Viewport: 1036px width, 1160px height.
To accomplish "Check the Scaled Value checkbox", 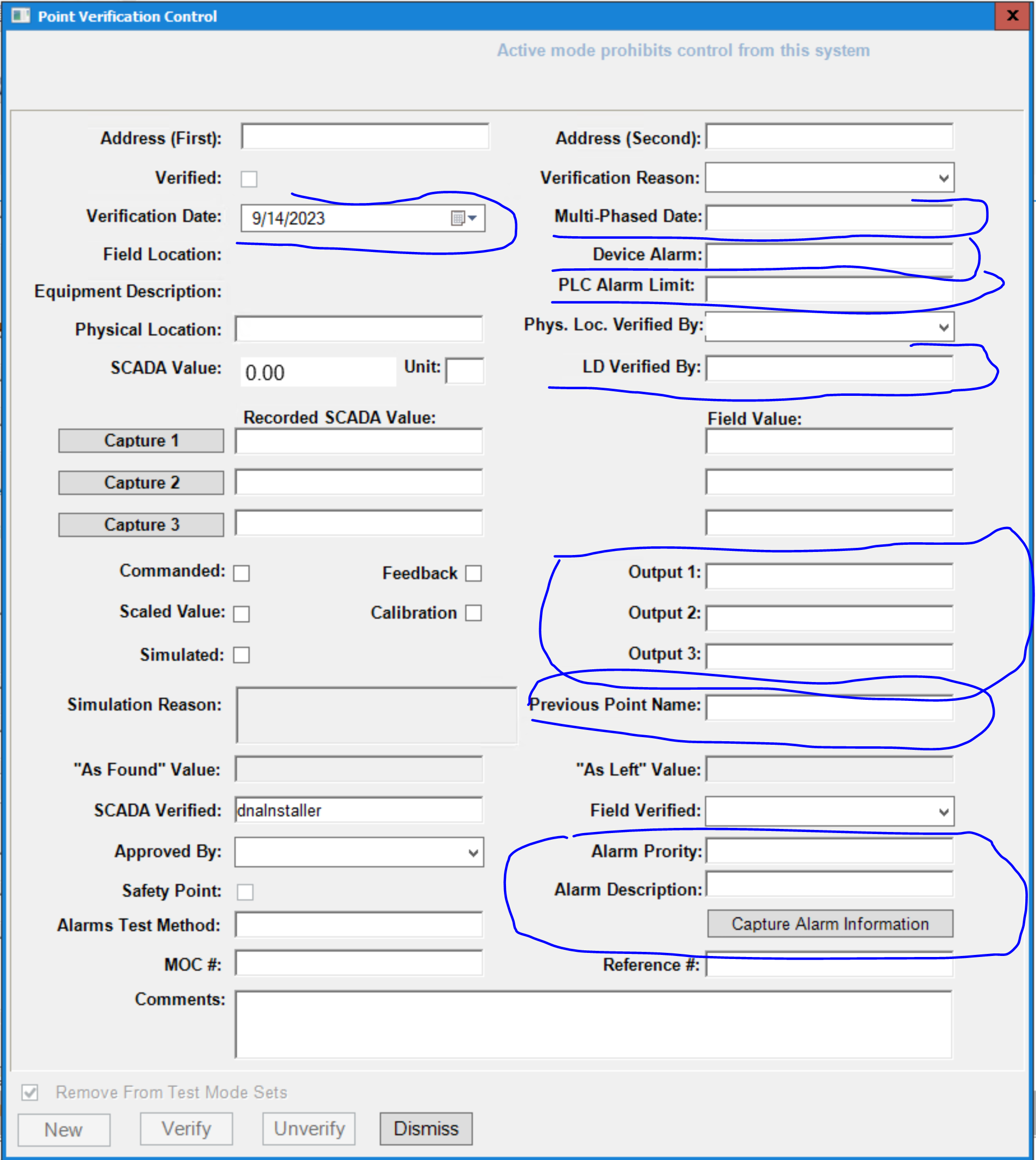I will (241, 614).
